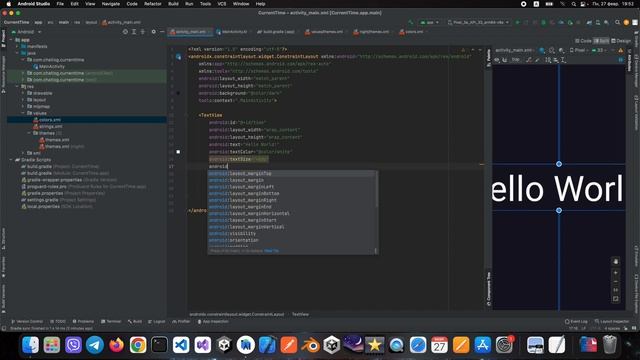
Task: Click the Search Everywhere magnifier icon
Action: click(x=617, y=22)
